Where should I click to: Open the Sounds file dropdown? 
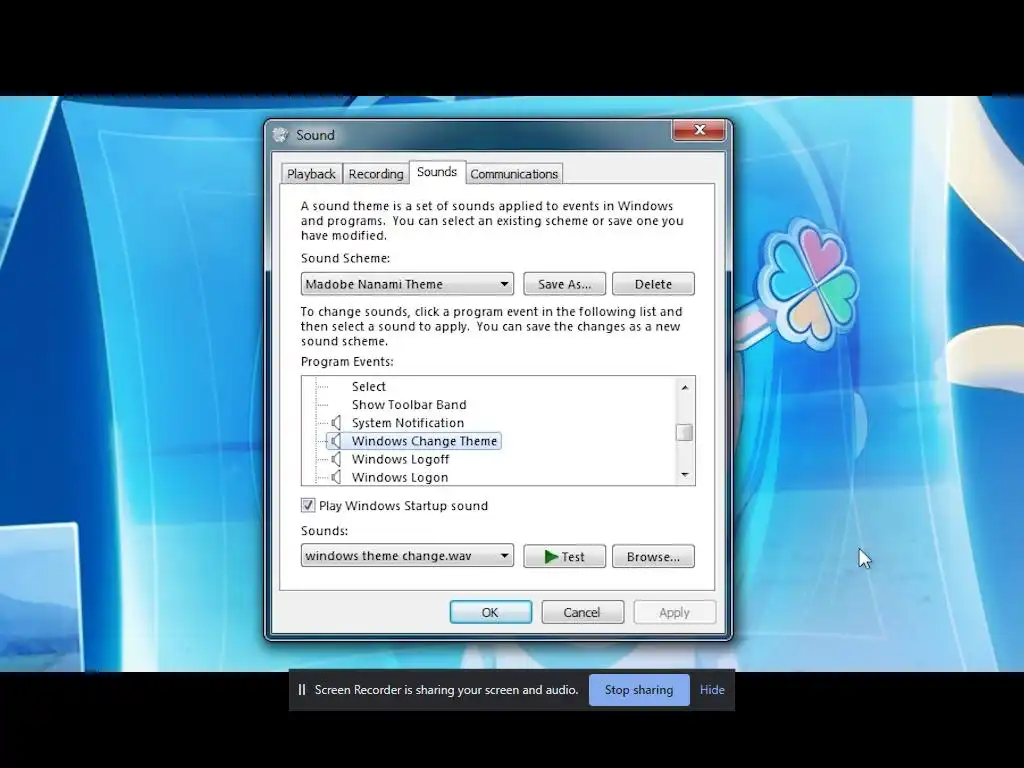tap(407, 556)
